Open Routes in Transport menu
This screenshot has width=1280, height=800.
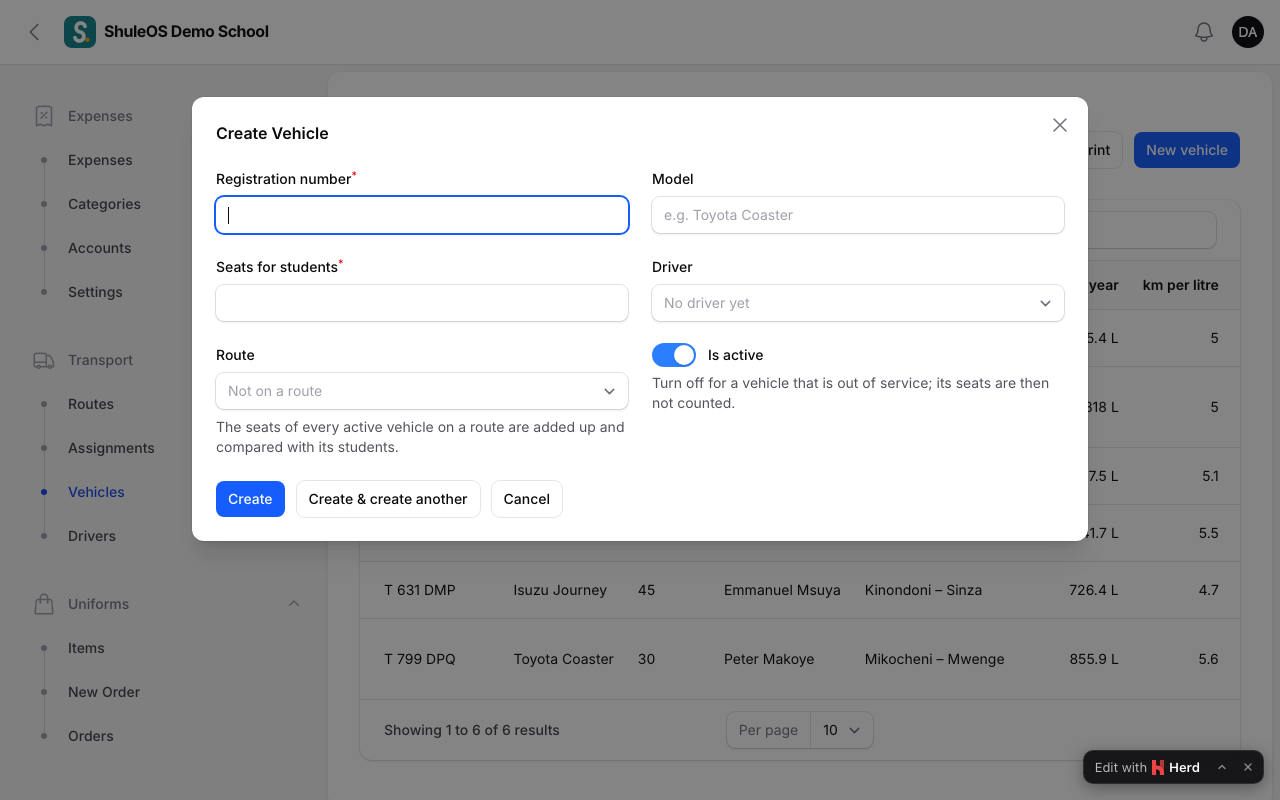[91, 404]
